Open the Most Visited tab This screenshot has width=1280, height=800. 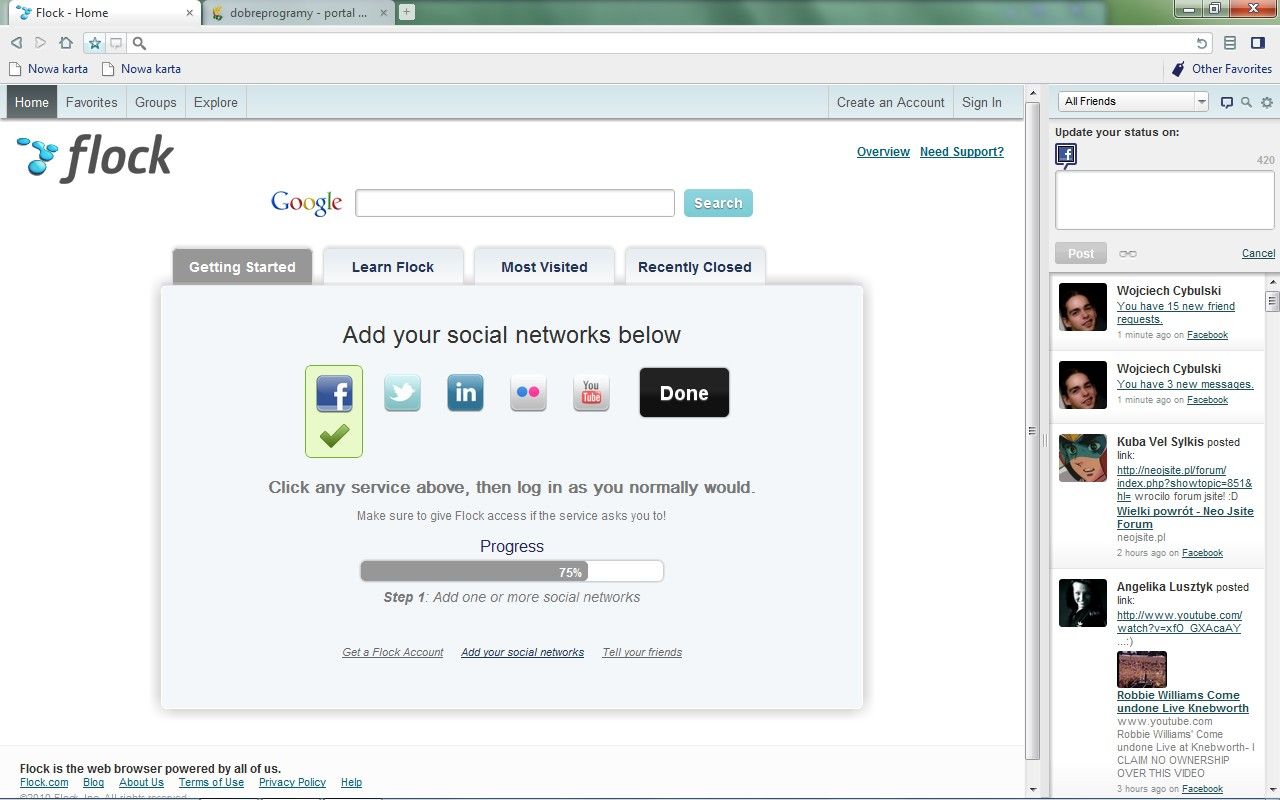click(x=544, y=267)
